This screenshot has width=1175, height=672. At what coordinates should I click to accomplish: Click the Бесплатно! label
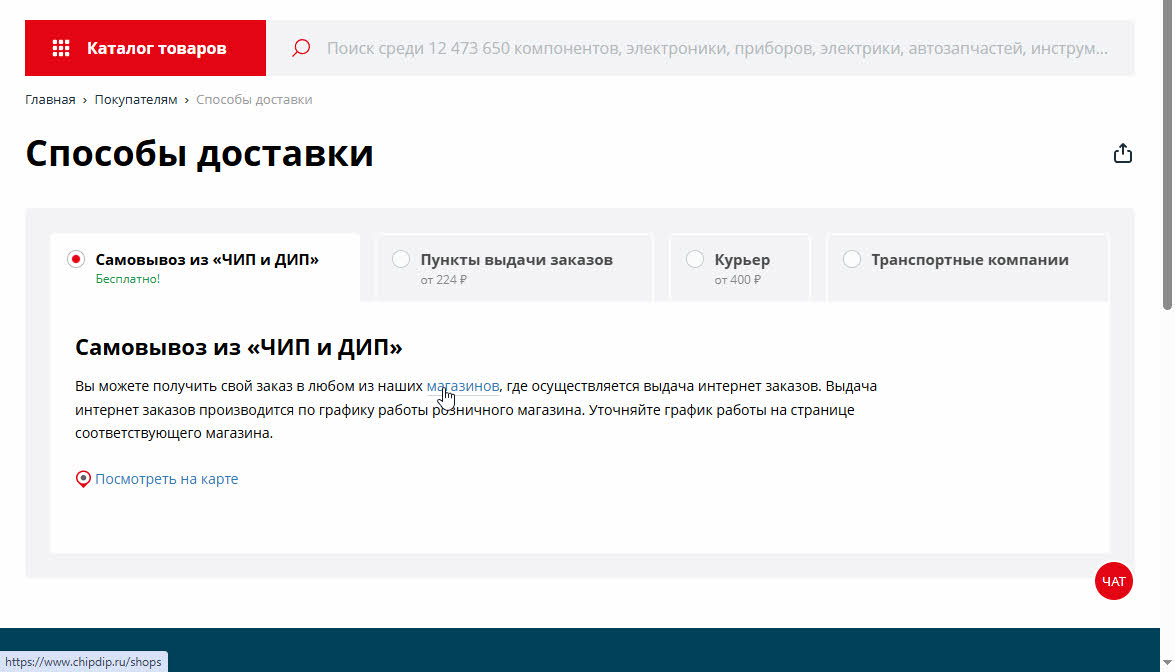coord(127,279)
